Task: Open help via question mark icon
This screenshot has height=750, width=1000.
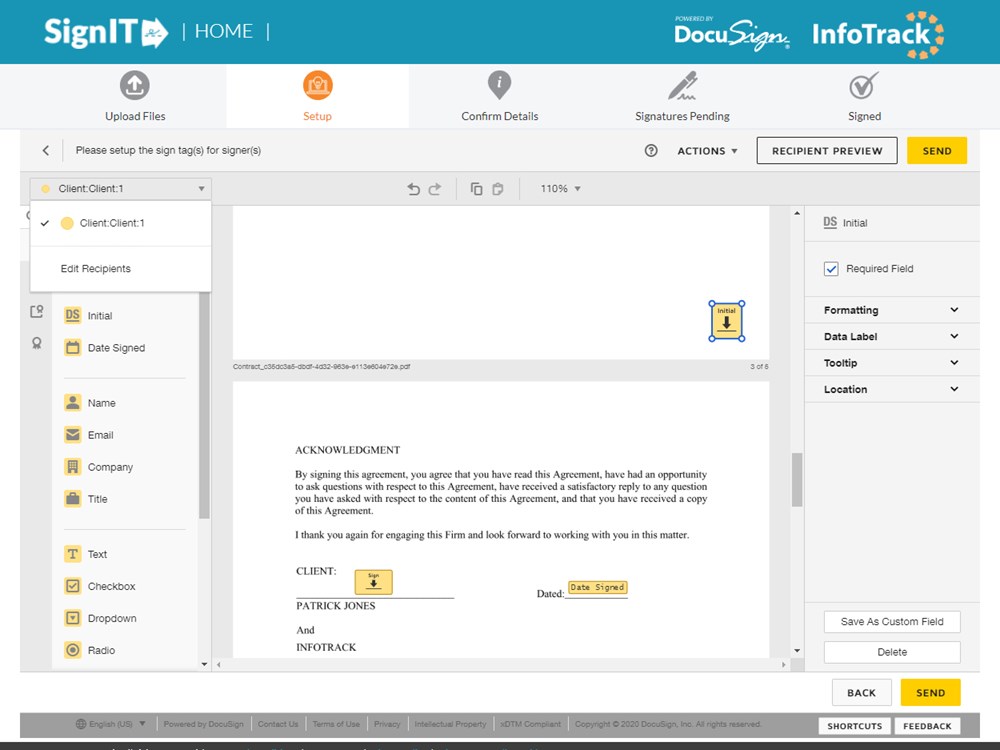Action: point(651,151)
